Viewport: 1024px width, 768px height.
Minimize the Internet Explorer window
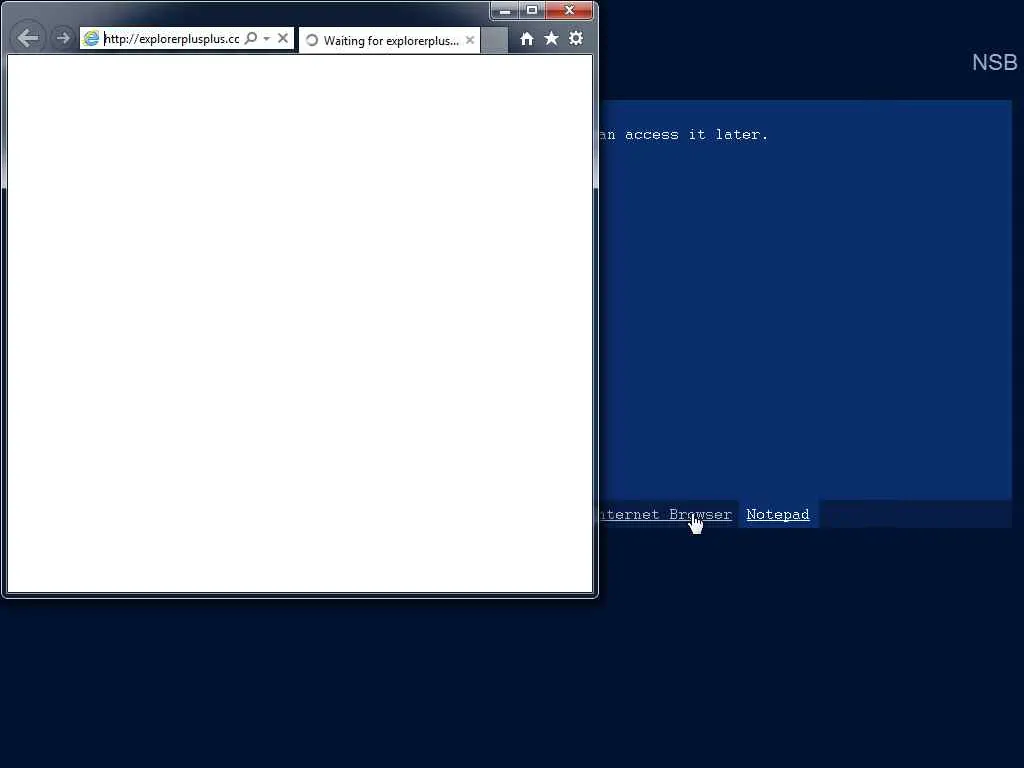504,10
